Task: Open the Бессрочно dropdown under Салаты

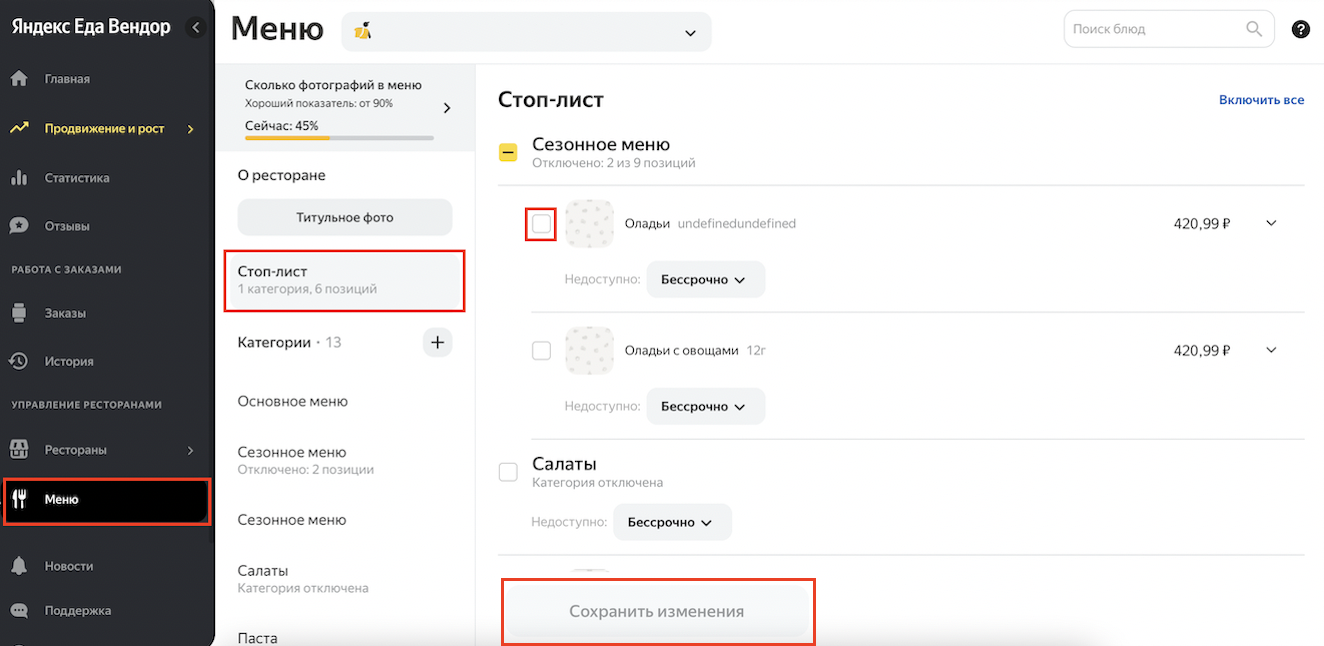Action: coord(672,522)
